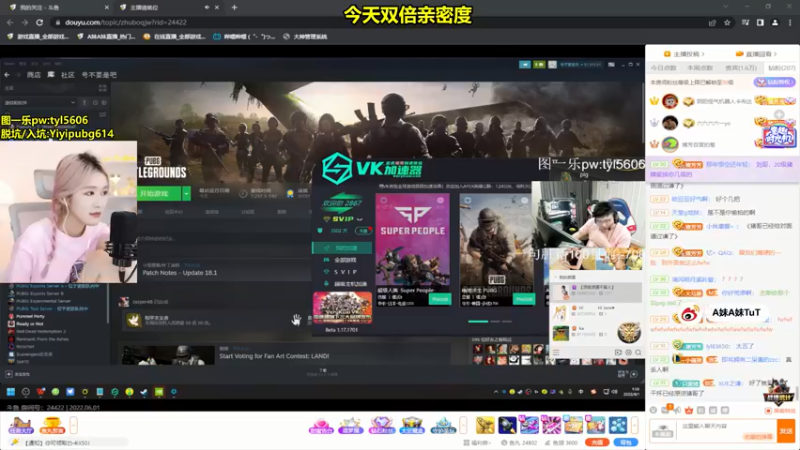Open Patch Notes - Update 18.1 news

click(180, 273)
